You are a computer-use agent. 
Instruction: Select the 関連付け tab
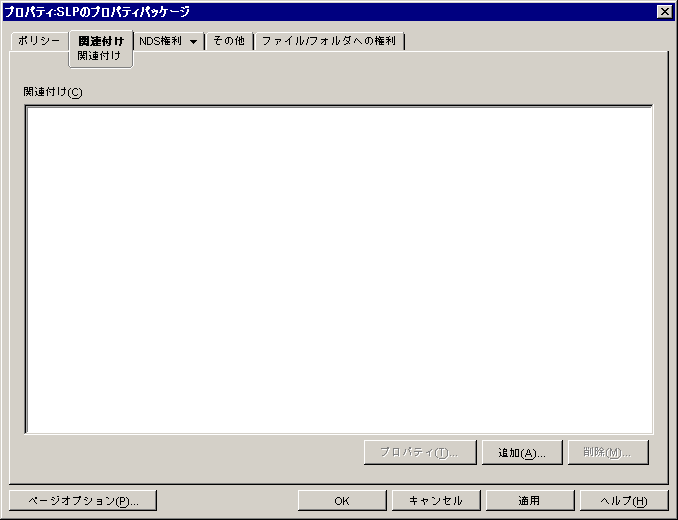101,41
